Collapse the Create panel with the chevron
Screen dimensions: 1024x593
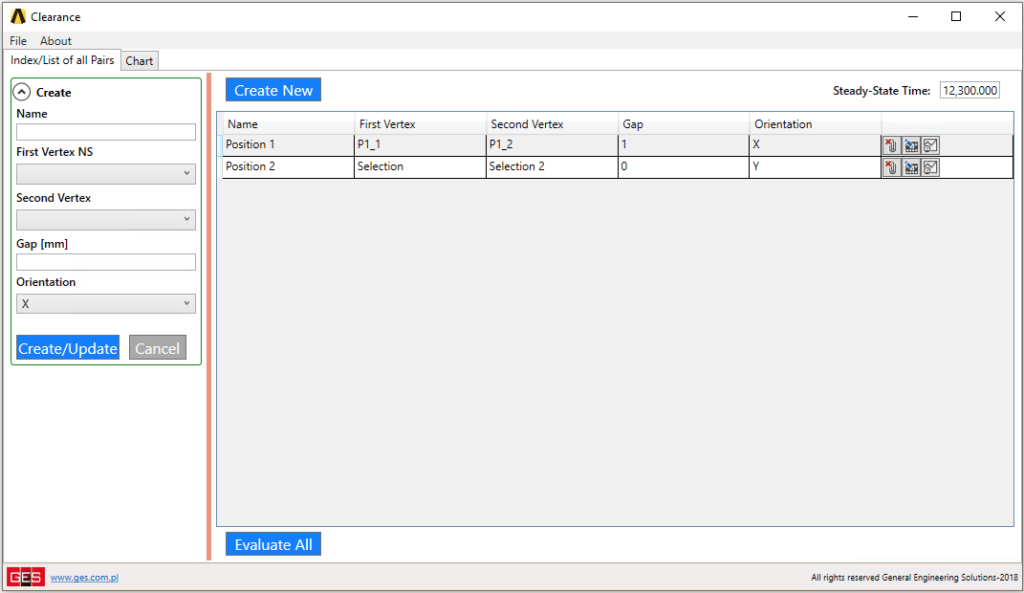23,92
